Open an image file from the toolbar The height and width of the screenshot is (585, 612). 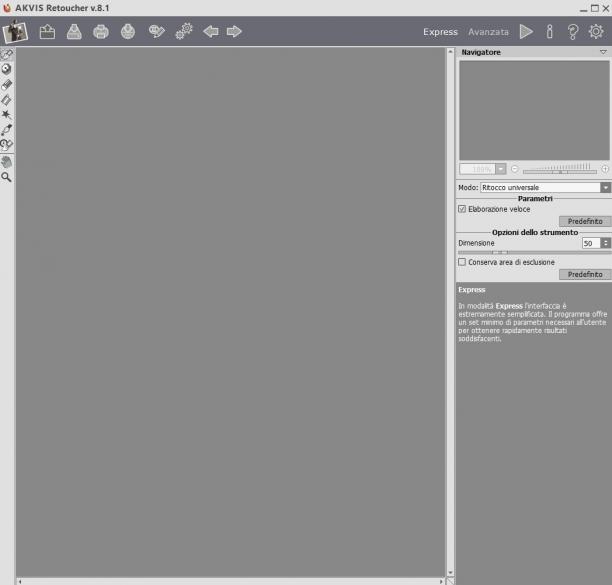click(47, 32)
